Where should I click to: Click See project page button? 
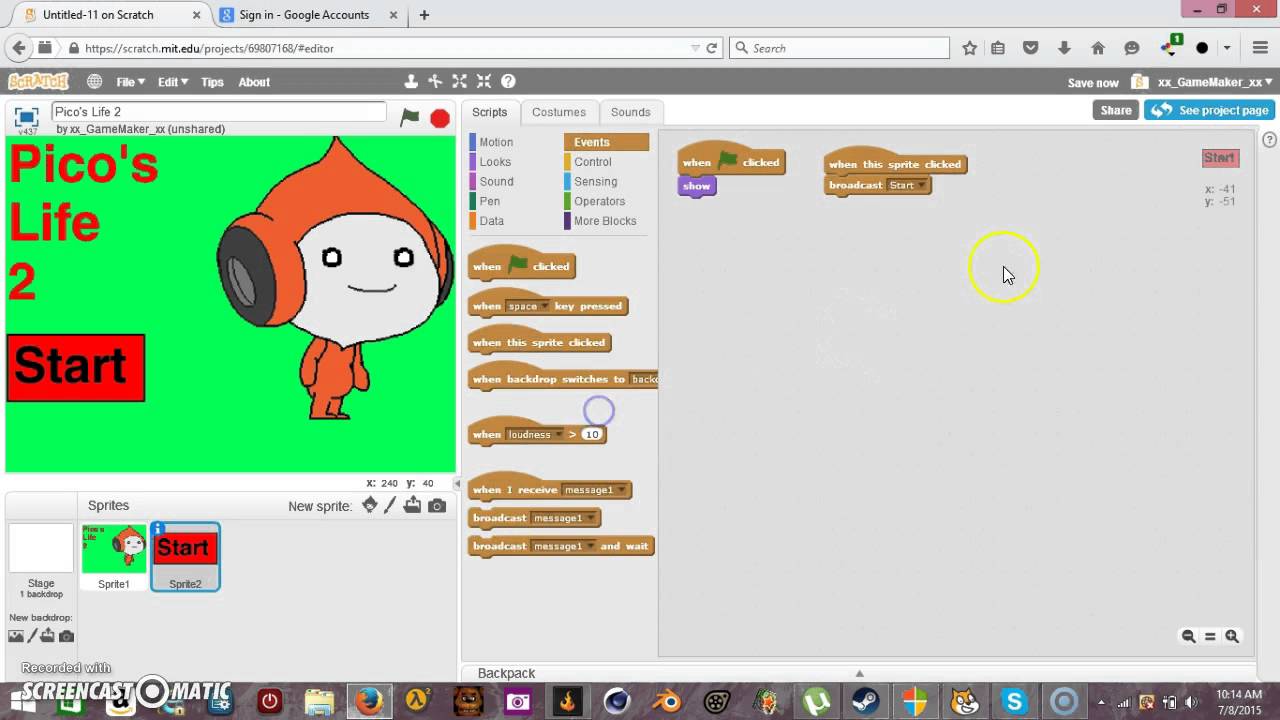(x=1209, y=110)
